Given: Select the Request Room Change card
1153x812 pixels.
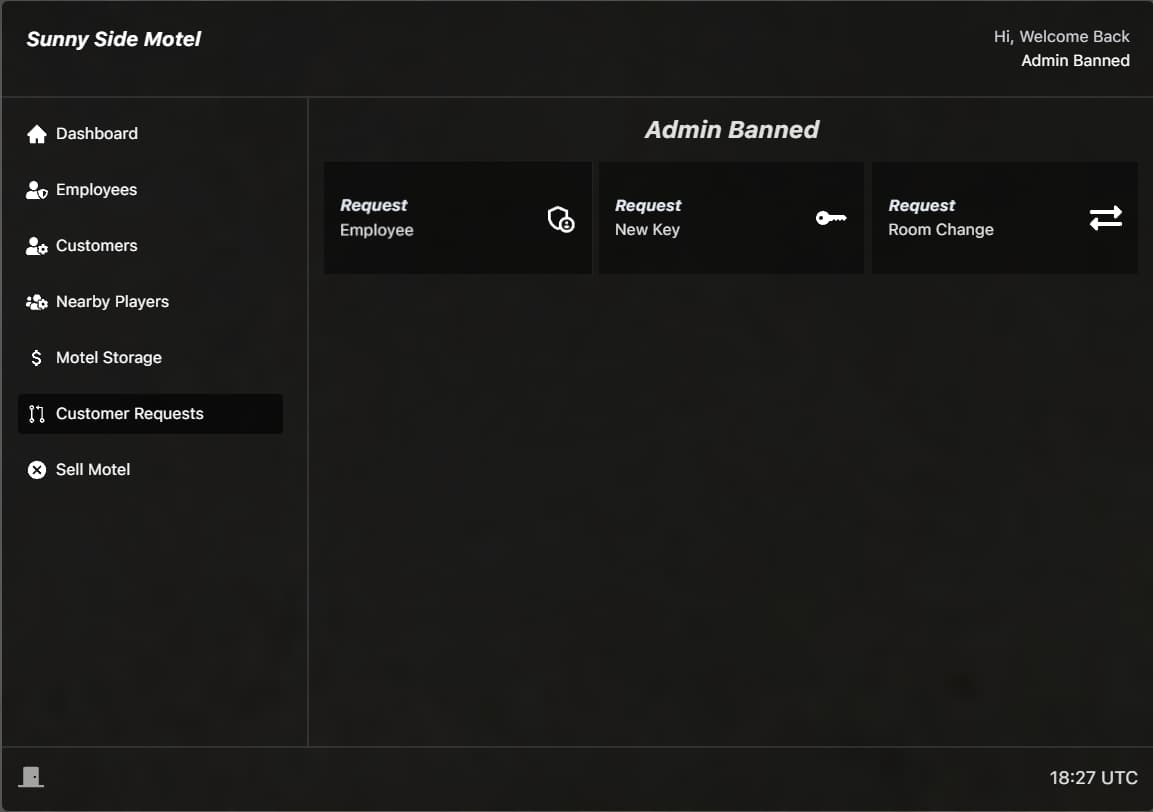Looking at the screenshot, I should coord(1004,218).
